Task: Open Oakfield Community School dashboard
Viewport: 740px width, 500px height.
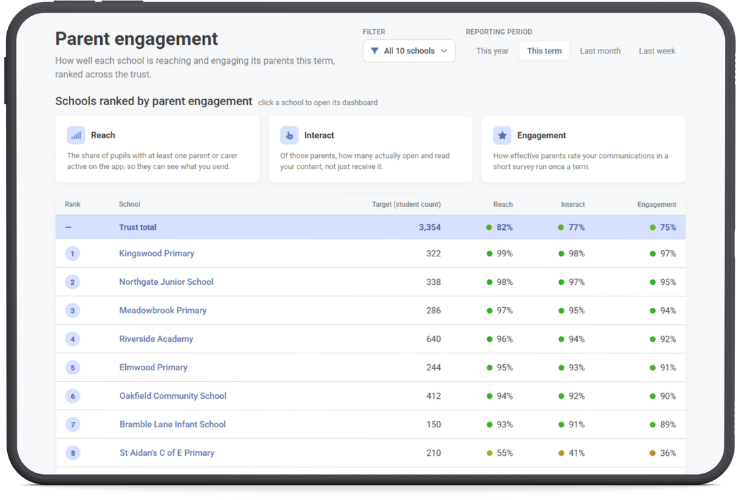Action: tap(173, 396)
